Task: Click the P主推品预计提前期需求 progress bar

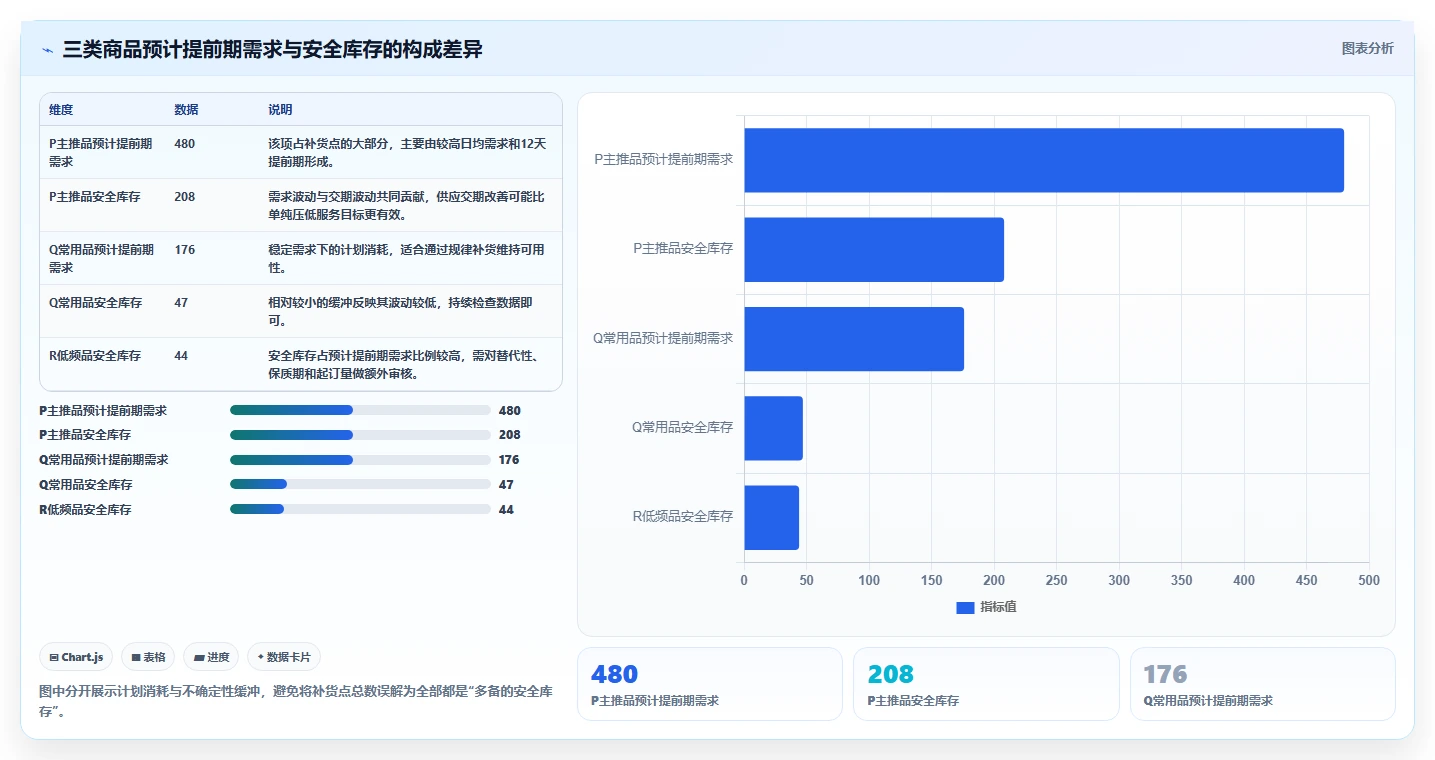Action: pyautogui.click(x=360, y=410)
